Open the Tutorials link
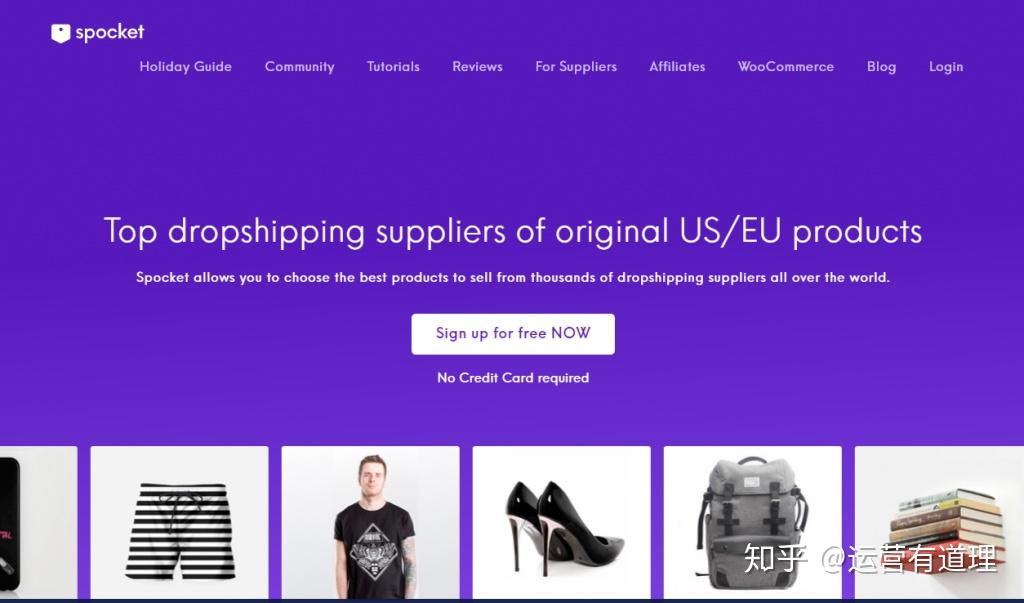The width and height of the screenshot is (1024, 603). [393, 67]
